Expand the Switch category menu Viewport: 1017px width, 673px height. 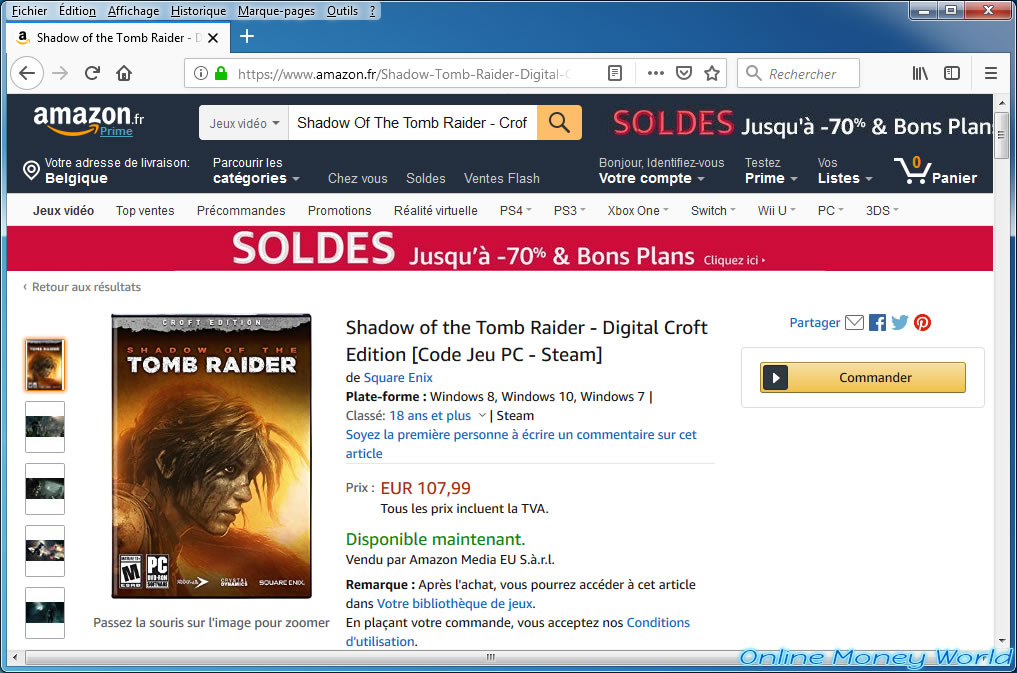pyautogui.click(x=713, y=211)
